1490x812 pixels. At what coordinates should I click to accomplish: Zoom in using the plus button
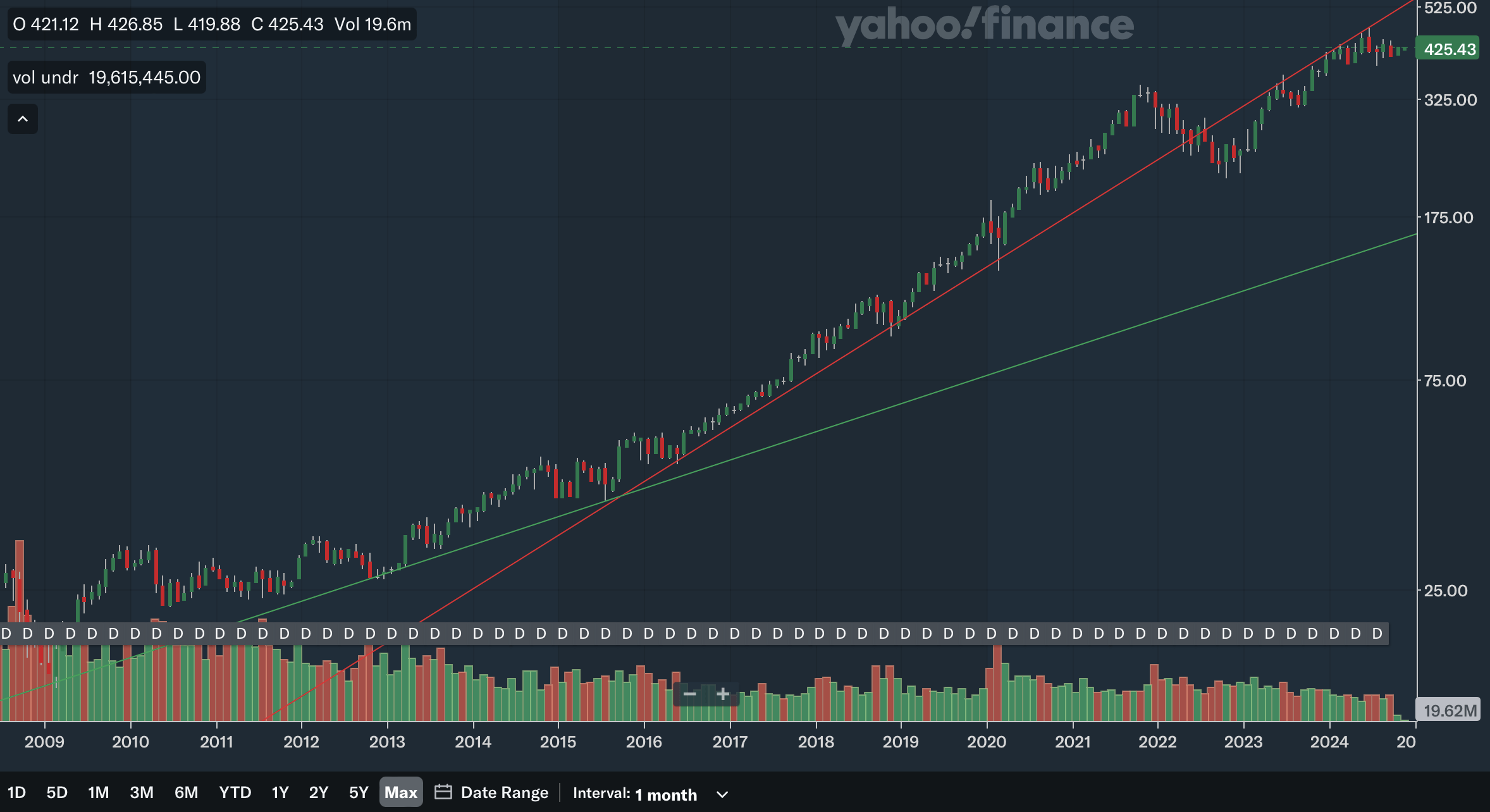pyautogui.click(x=723, y=694)
